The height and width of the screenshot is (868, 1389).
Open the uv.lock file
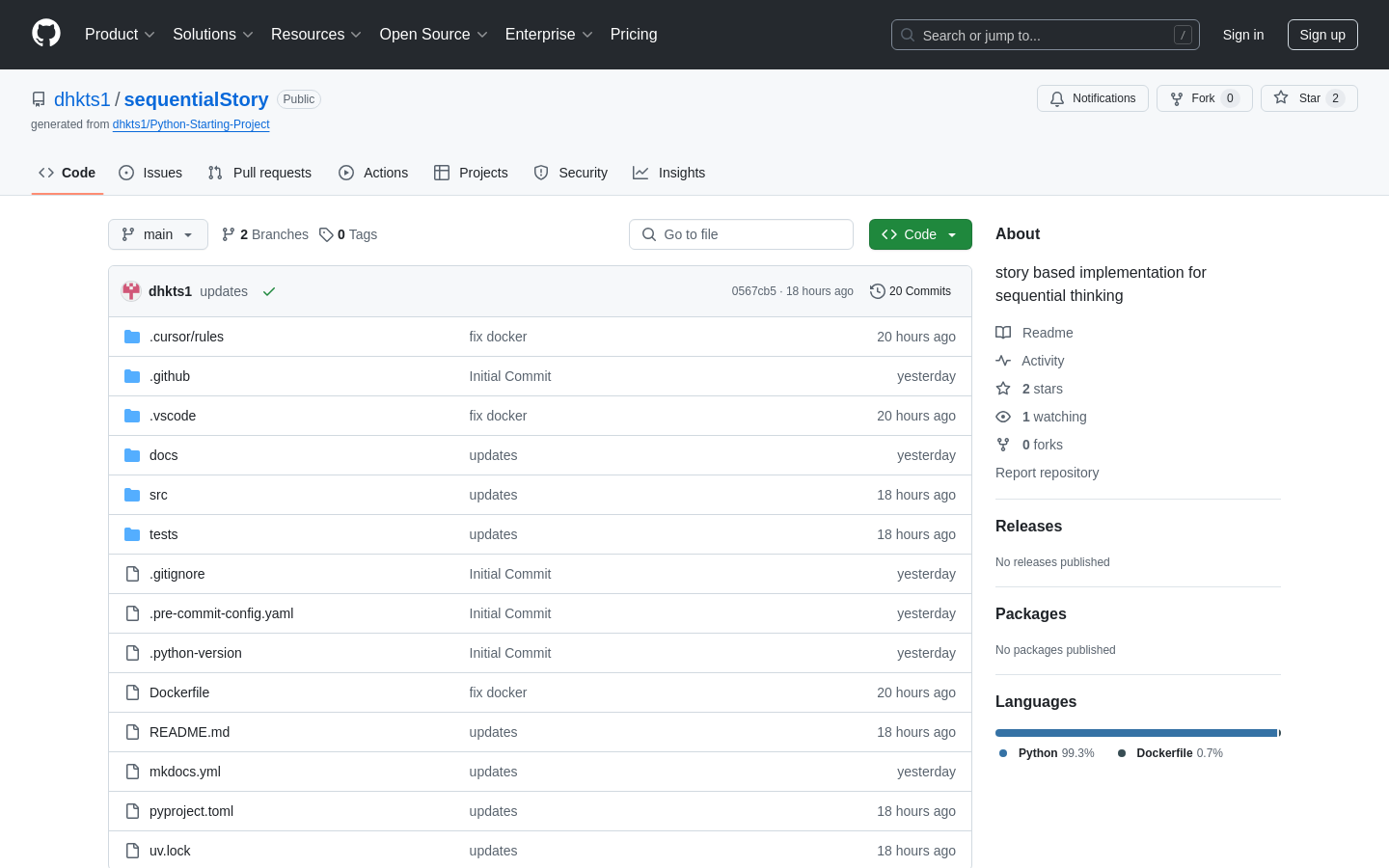point(170,851)
